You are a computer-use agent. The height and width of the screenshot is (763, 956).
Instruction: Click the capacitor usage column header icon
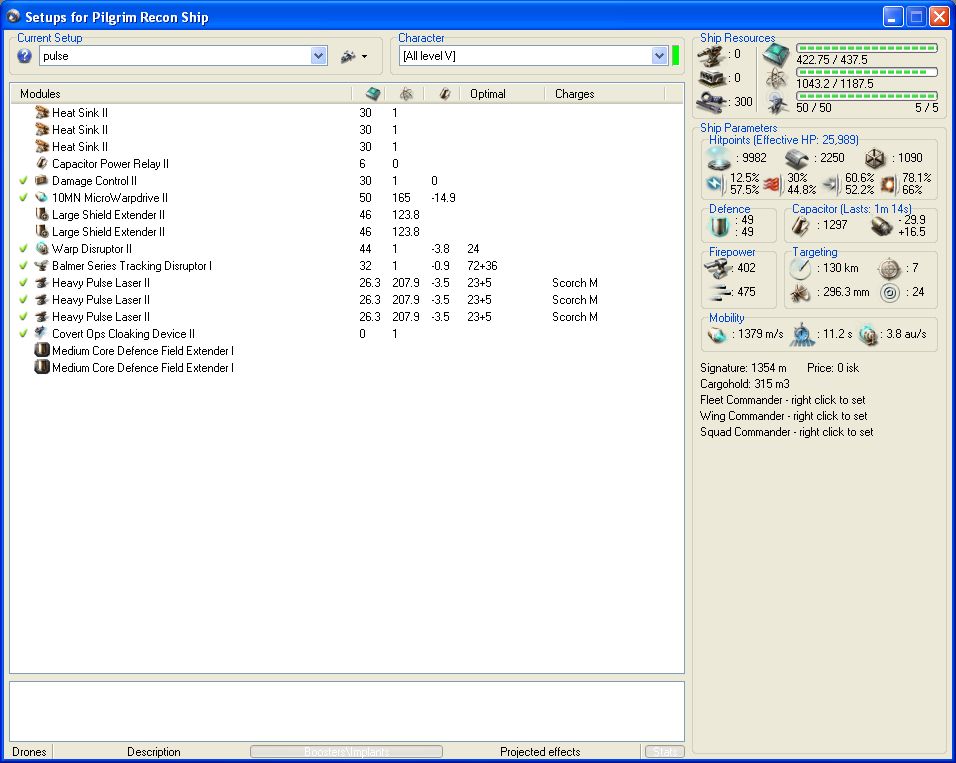click(445, 94)
